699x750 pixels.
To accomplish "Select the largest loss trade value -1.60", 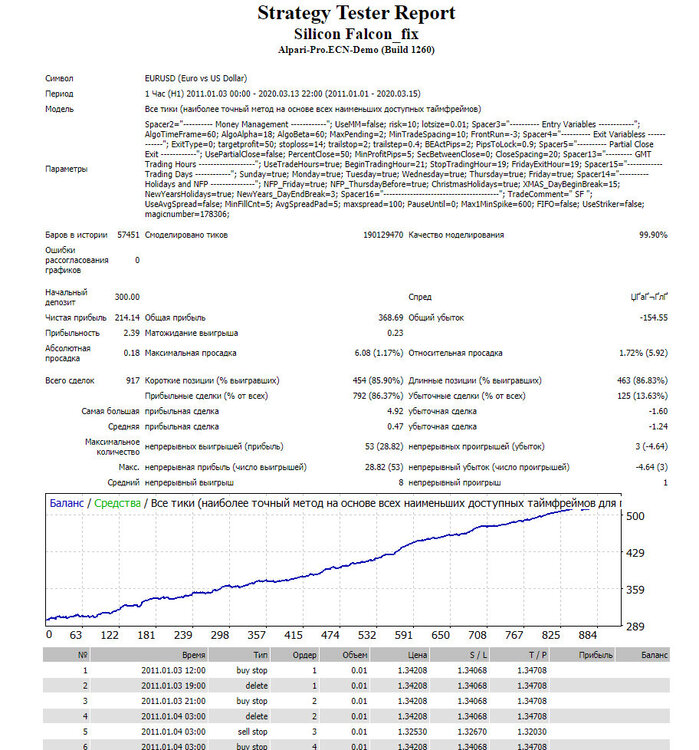I will coord(658,411).
